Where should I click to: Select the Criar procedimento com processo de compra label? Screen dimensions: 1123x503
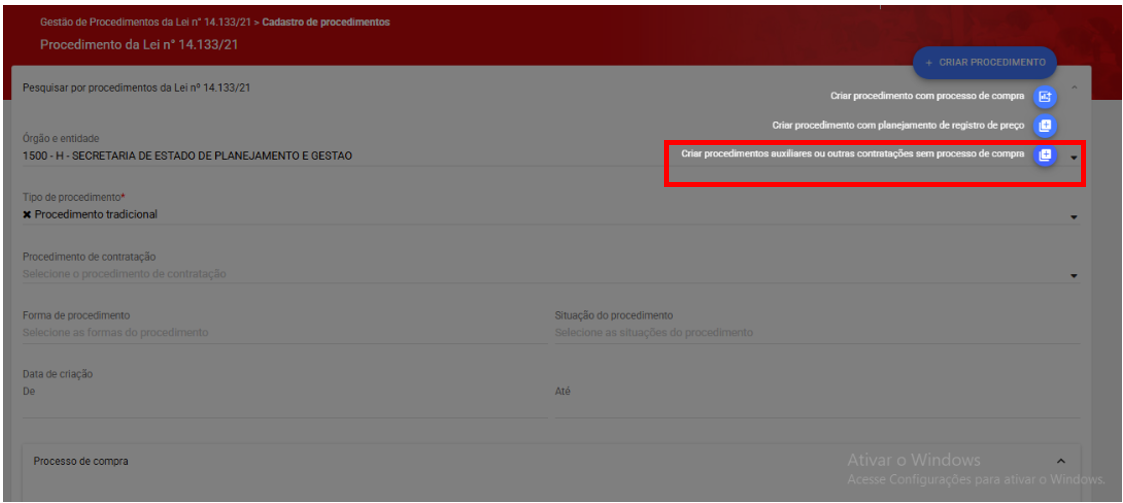927,97
